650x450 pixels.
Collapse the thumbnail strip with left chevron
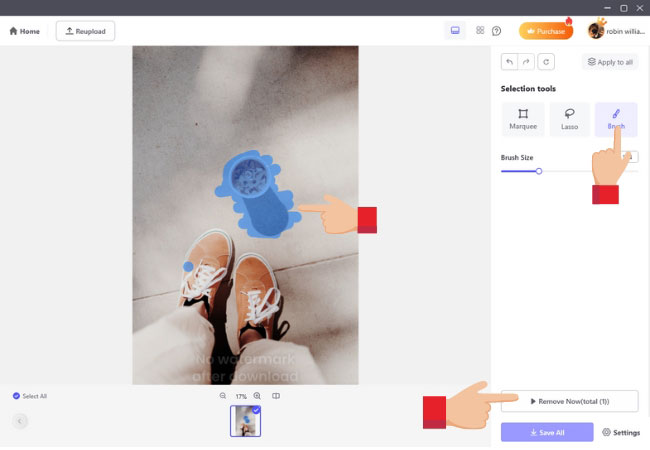click(20, 421)
